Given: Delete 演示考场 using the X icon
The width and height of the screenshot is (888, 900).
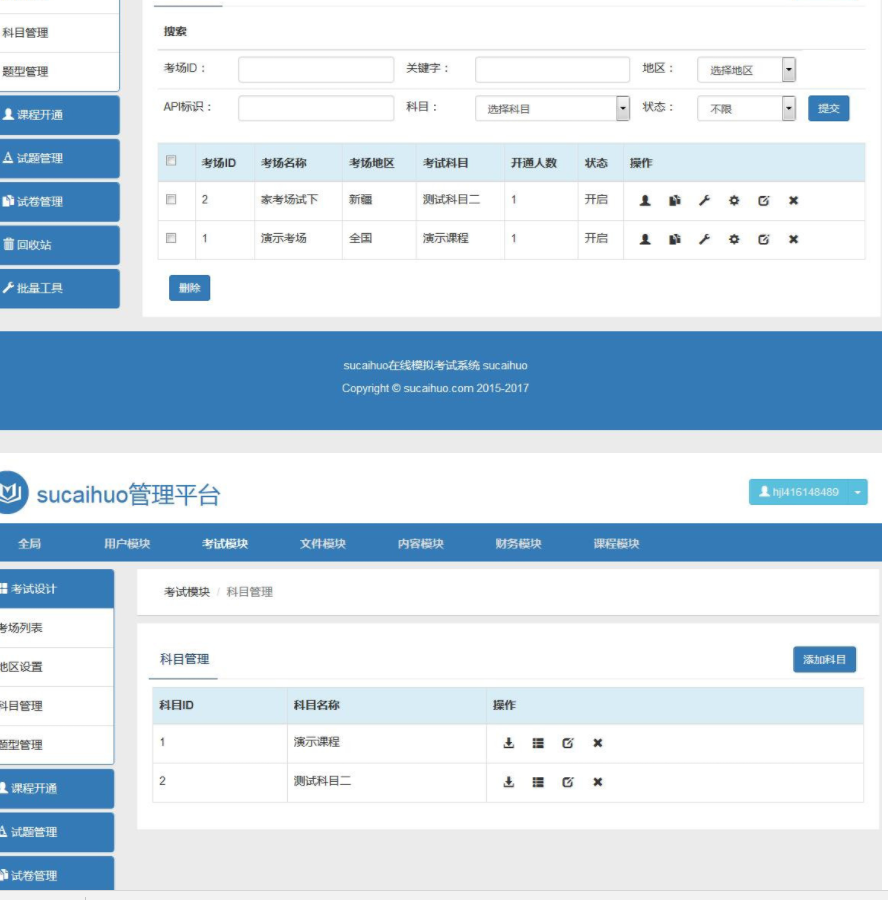Looking at the screenshot, I should tap(793, 239).
